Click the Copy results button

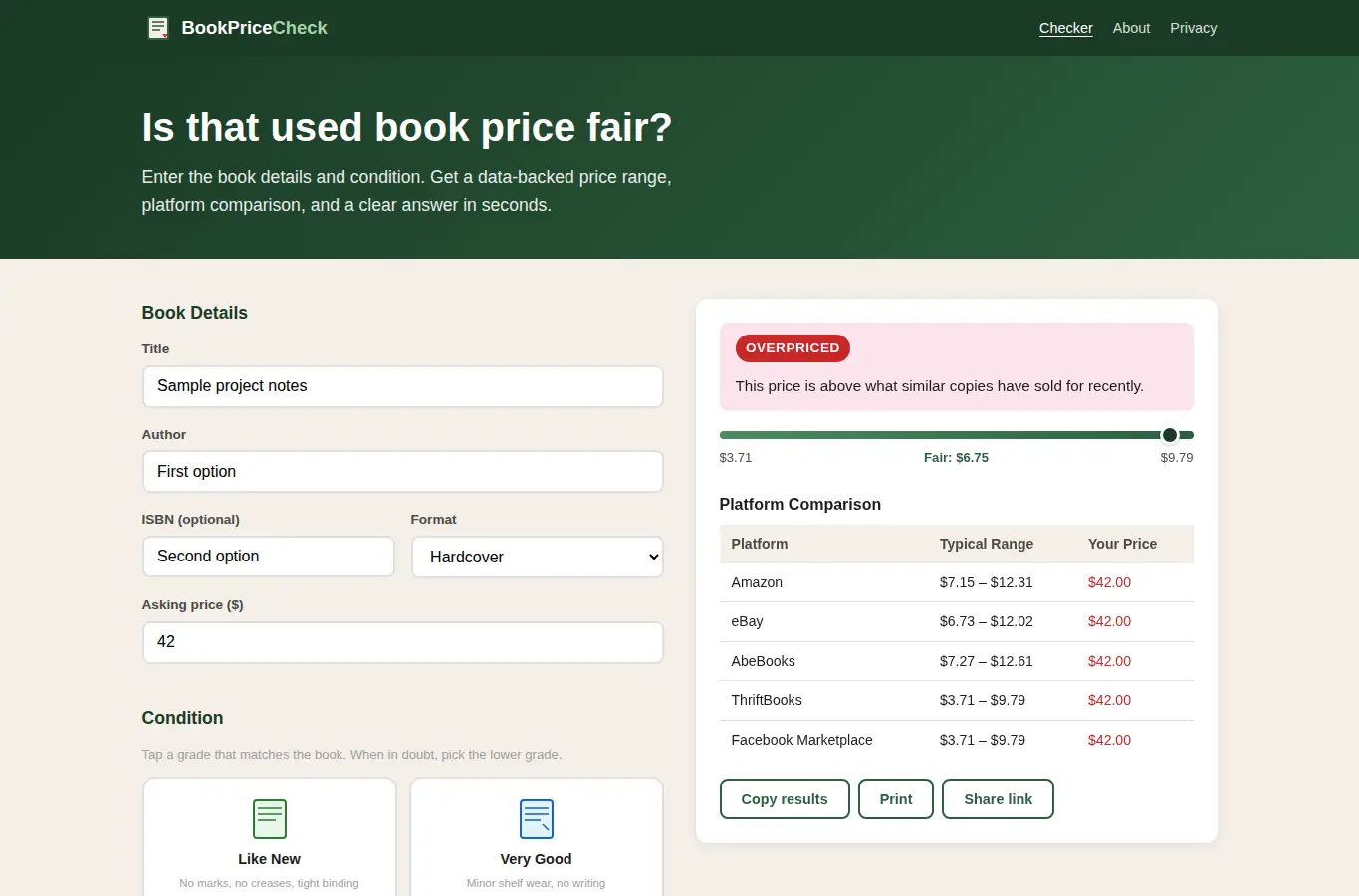[785, 799]
